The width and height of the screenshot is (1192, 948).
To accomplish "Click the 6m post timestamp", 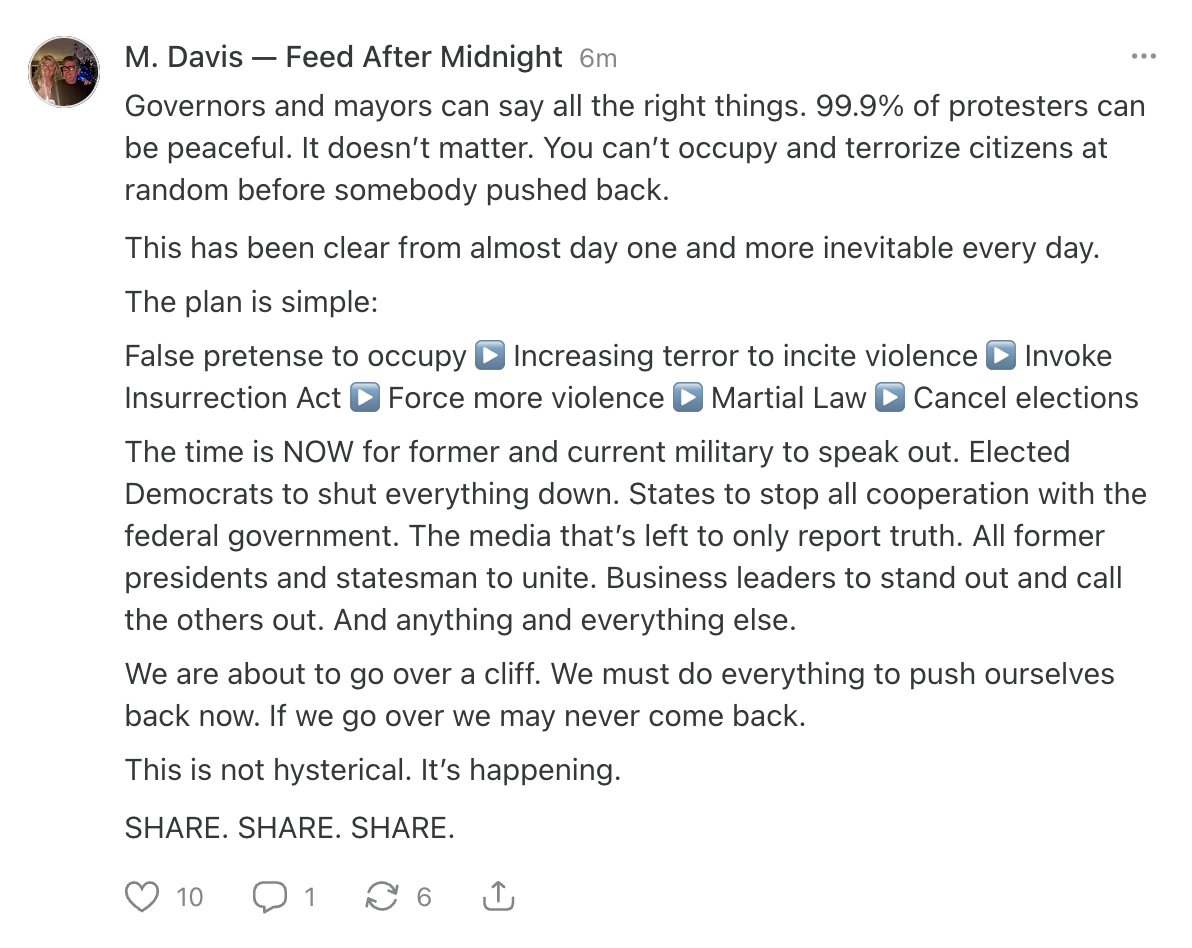I will (598, 58).
